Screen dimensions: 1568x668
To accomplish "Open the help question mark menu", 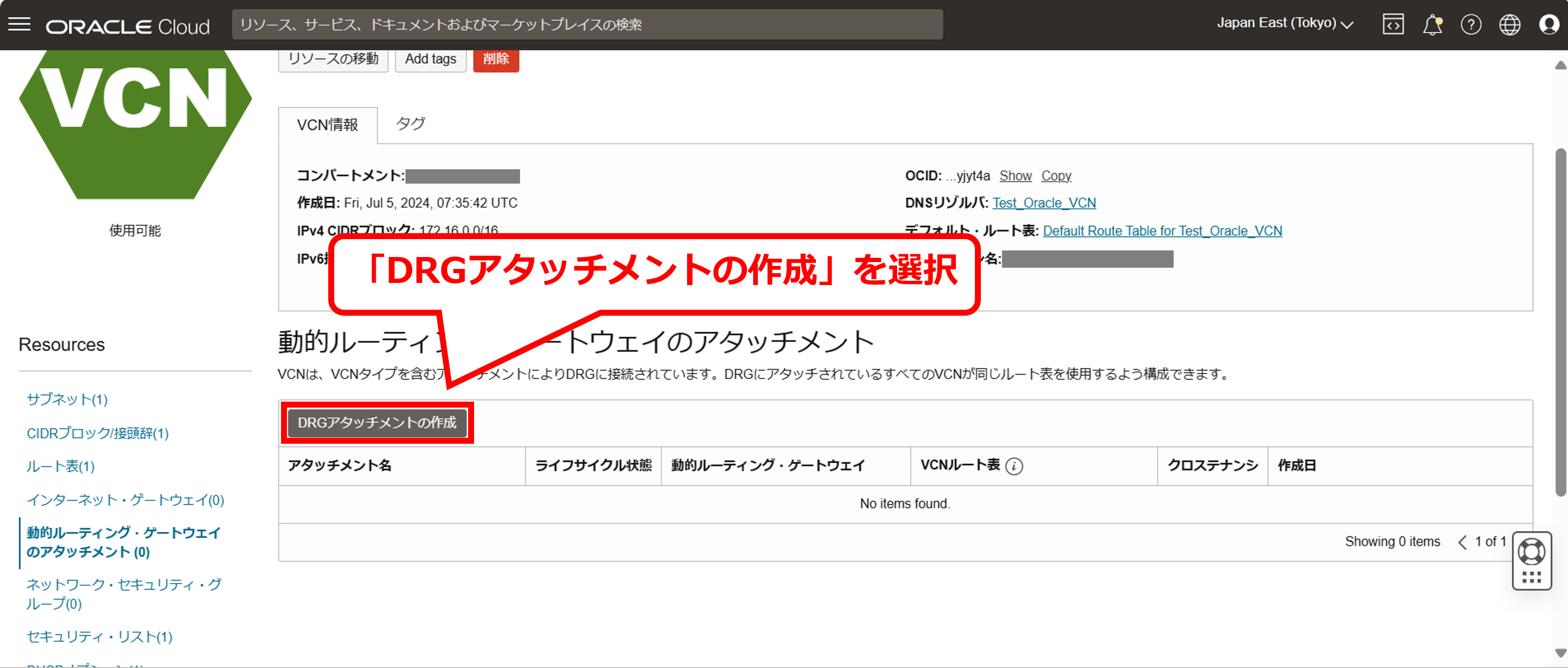I will point(1471,24).
